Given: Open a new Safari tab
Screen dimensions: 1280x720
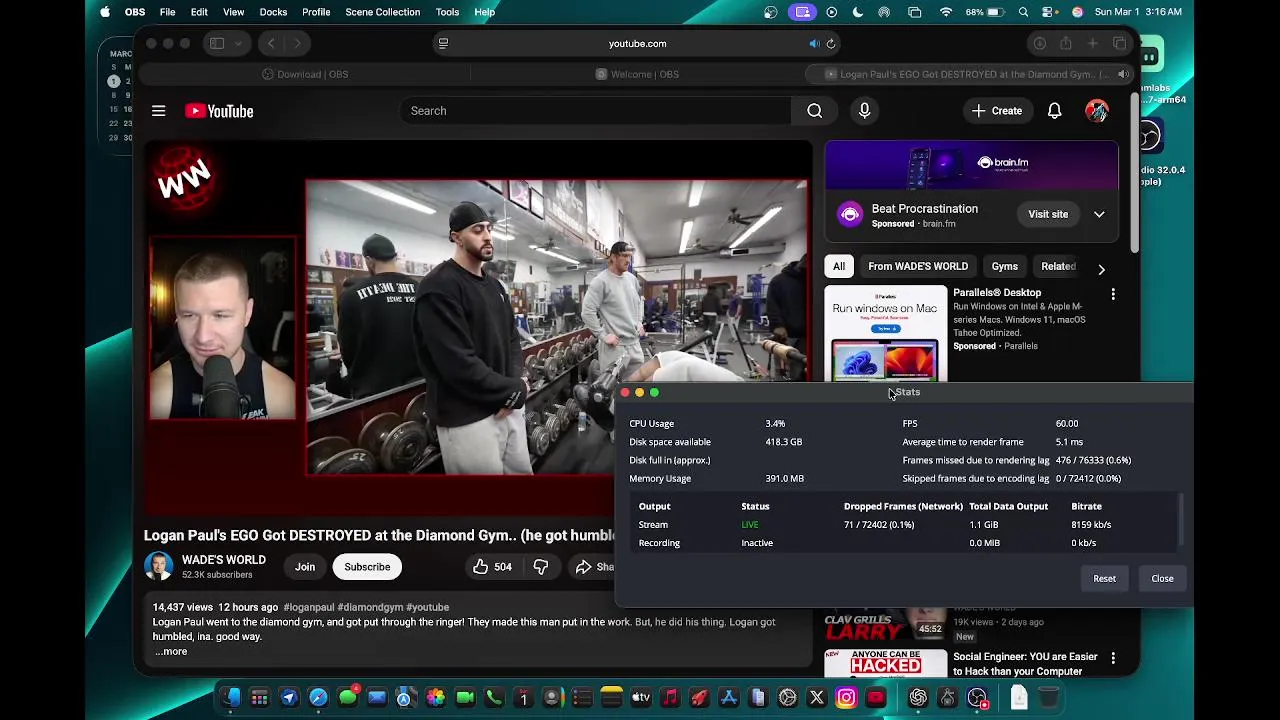Looking at the screenshot, I should pos(1093,44).
